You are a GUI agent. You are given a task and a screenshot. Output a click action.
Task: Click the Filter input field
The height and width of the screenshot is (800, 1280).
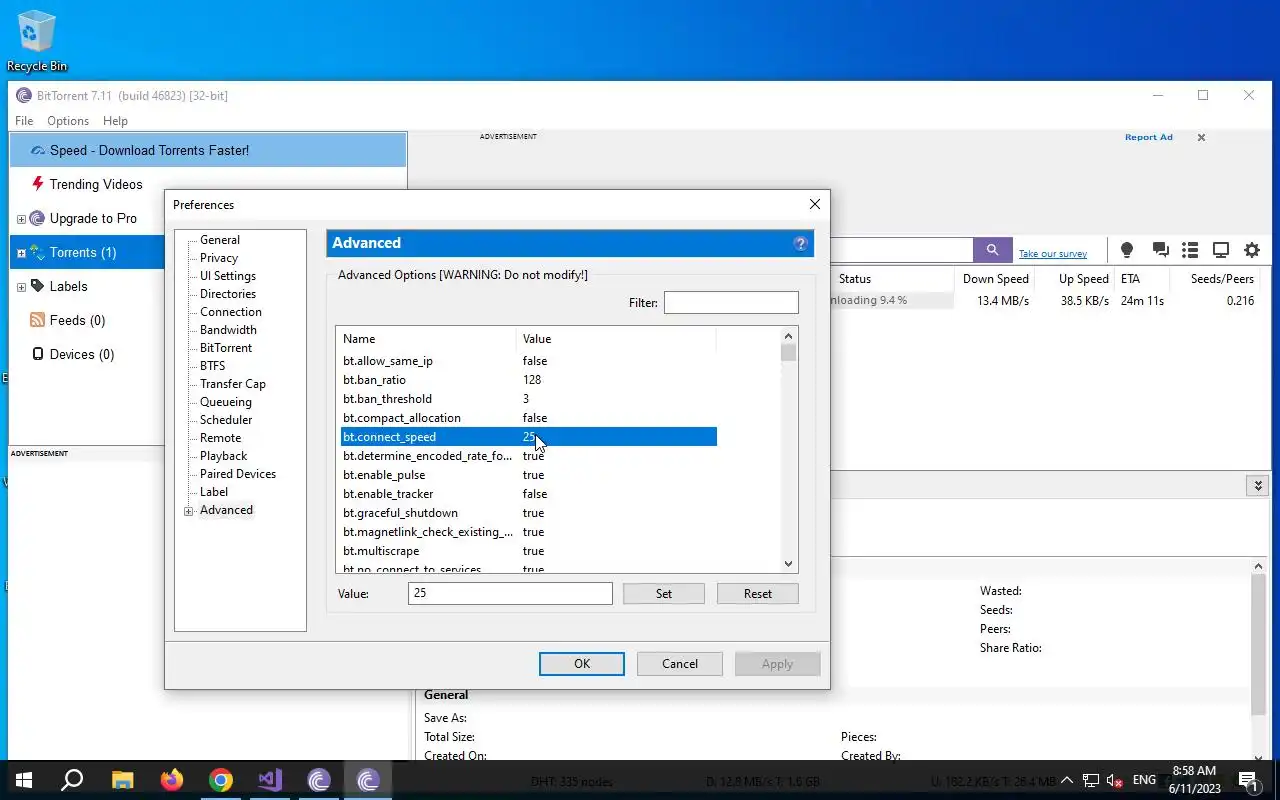[x=731, y=302]
